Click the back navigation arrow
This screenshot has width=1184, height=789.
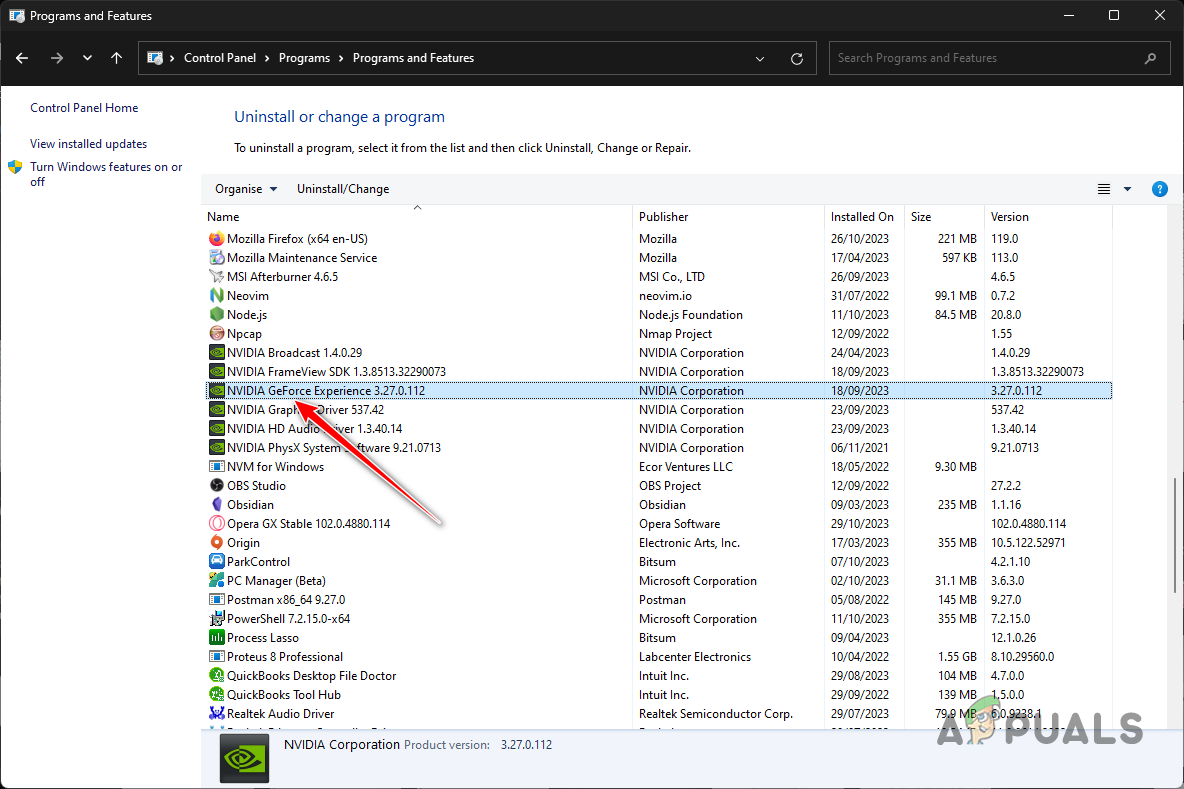22,58
